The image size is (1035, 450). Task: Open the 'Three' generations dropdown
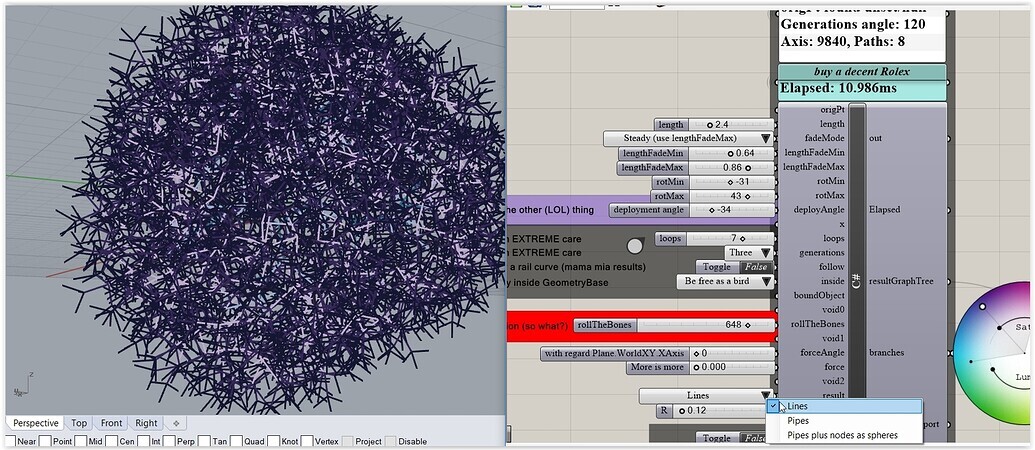(x=765, y=253)
